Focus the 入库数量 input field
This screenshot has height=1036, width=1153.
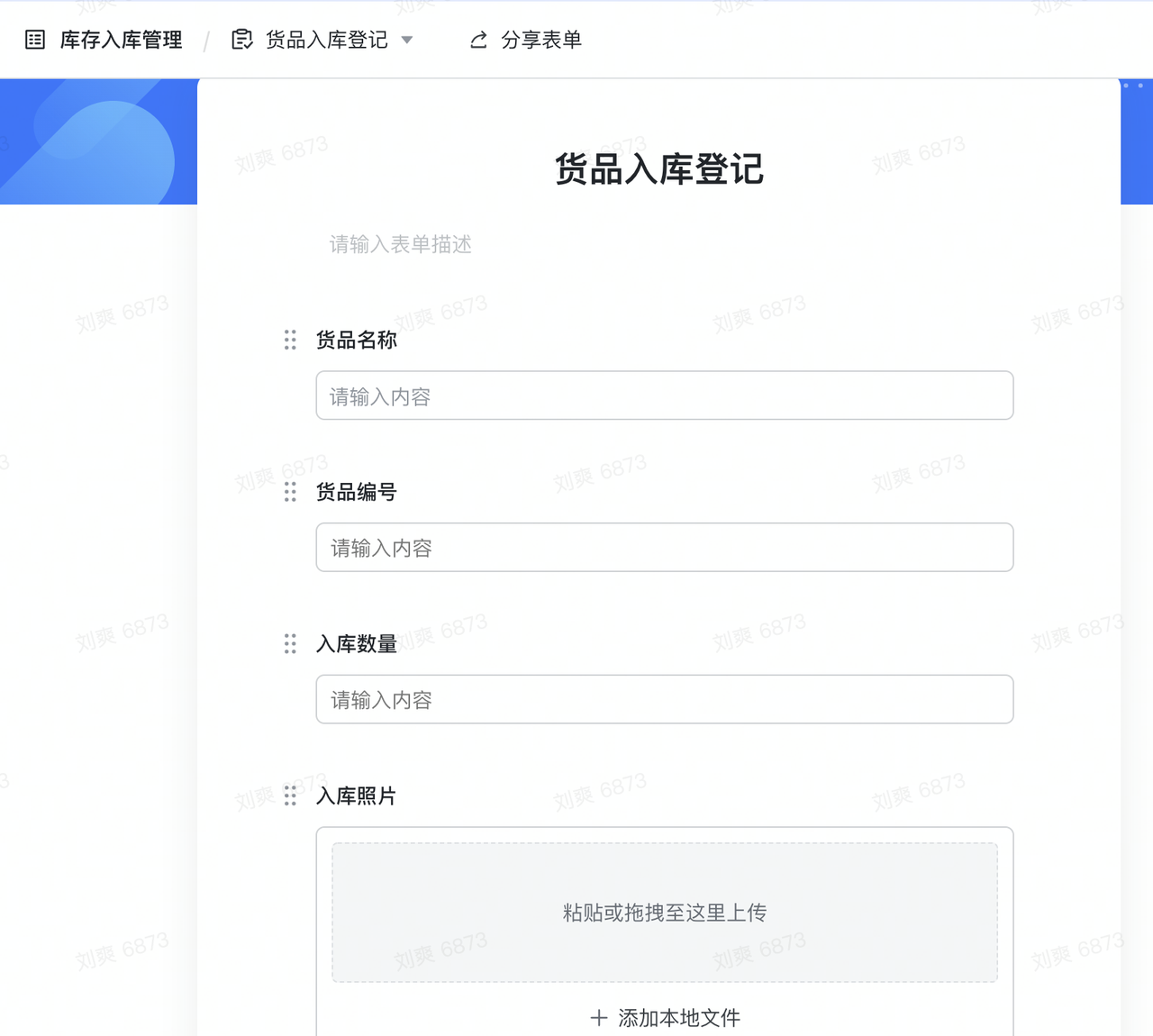point(664,699)
